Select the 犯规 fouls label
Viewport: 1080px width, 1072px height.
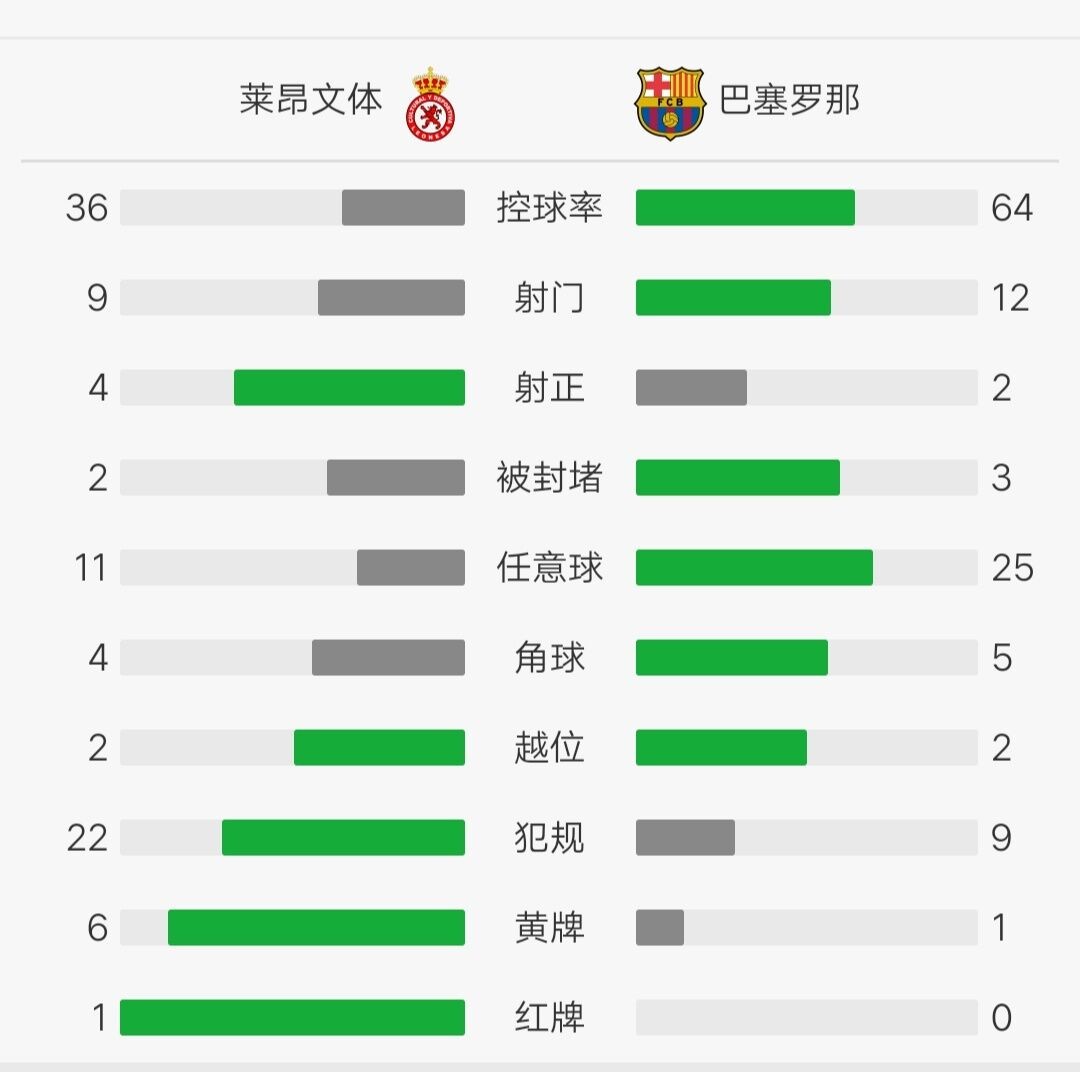(549, 838)
